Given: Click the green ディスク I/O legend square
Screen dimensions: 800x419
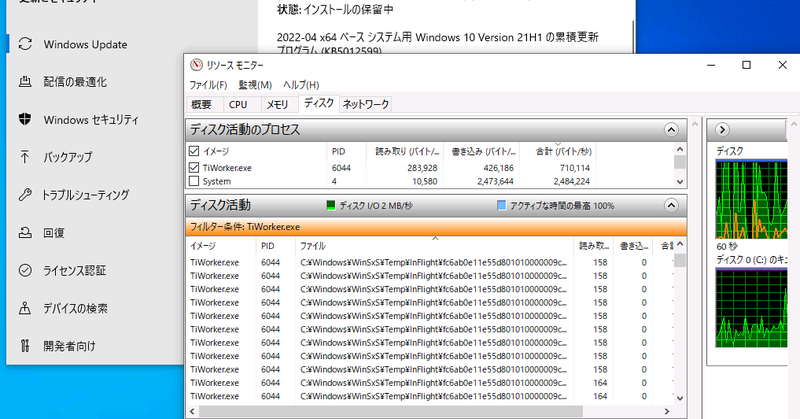Looking at the screenshot, I should 331,205.
